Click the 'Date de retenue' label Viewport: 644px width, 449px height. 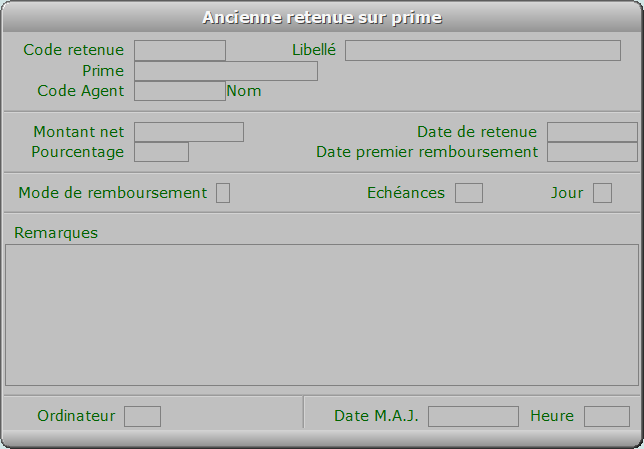pyautogui.click(x=477, y=132)
